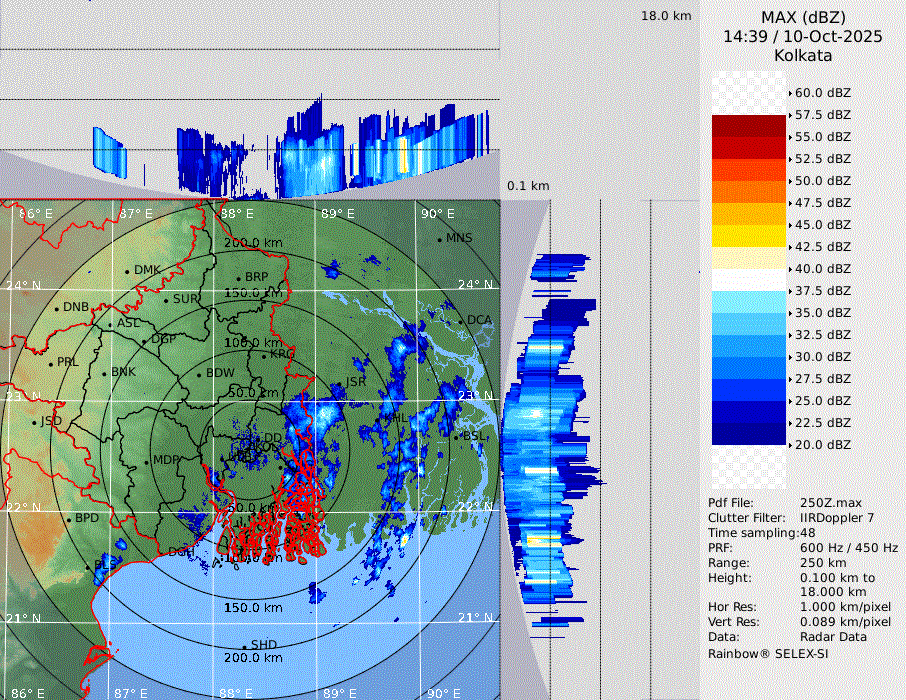906x700 pixels.
Task: Click the 18.0 km height label
Action: click(x=666, y=16)
